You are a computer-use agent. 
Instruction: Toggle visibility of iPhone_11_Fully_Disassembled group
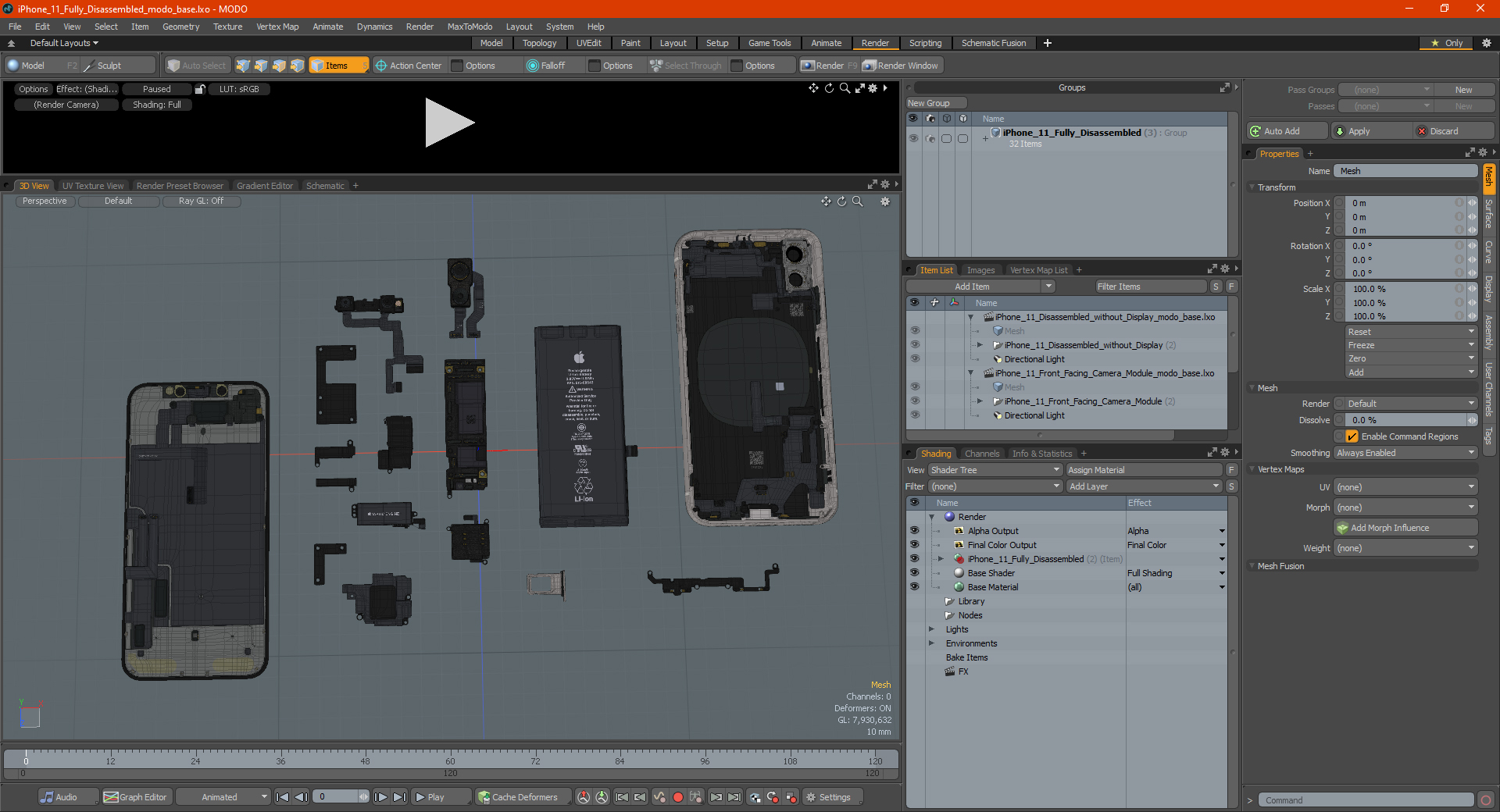(x=913, y=138)
